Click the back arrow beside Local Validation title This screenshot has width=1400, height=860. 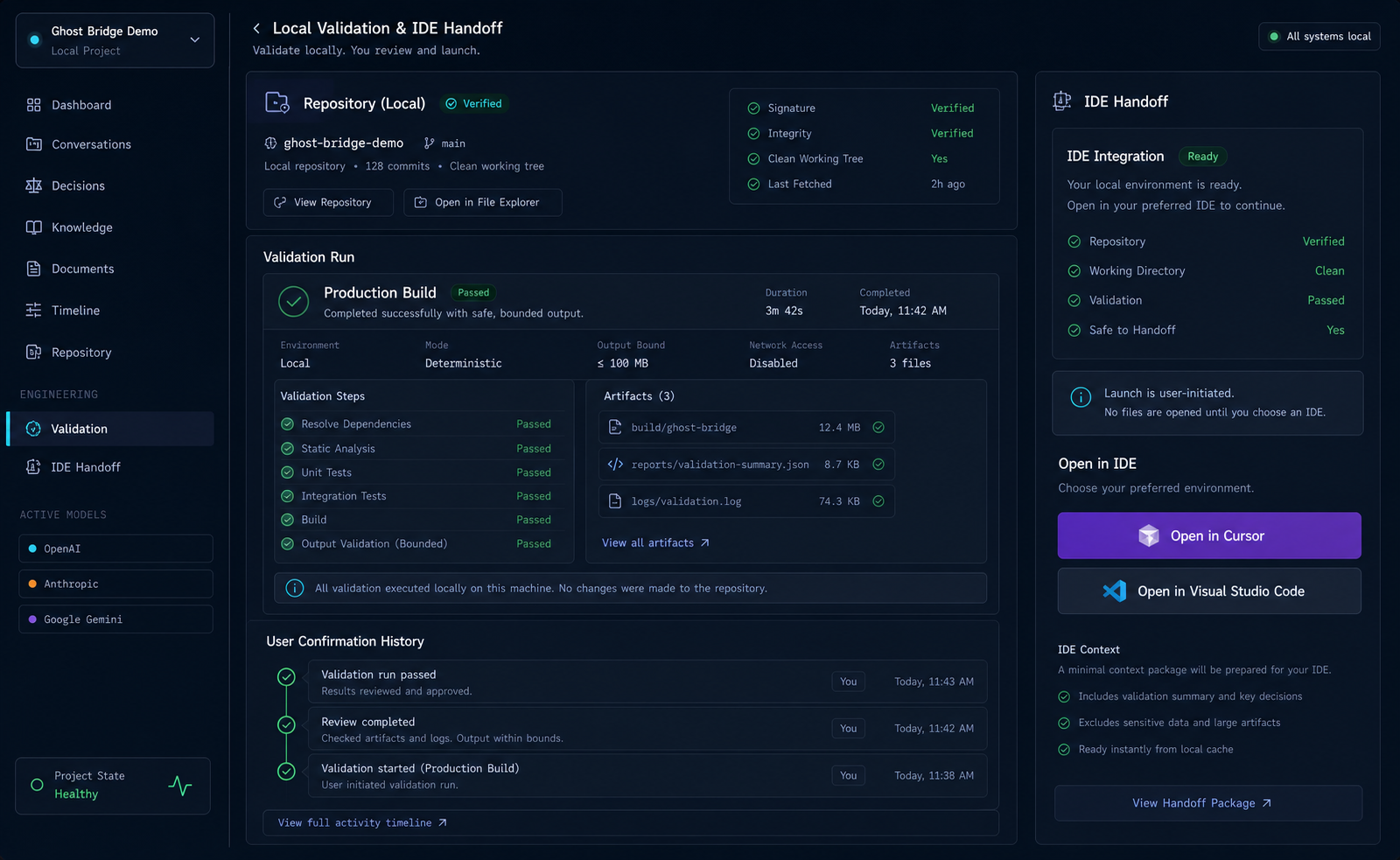point(256,29)
